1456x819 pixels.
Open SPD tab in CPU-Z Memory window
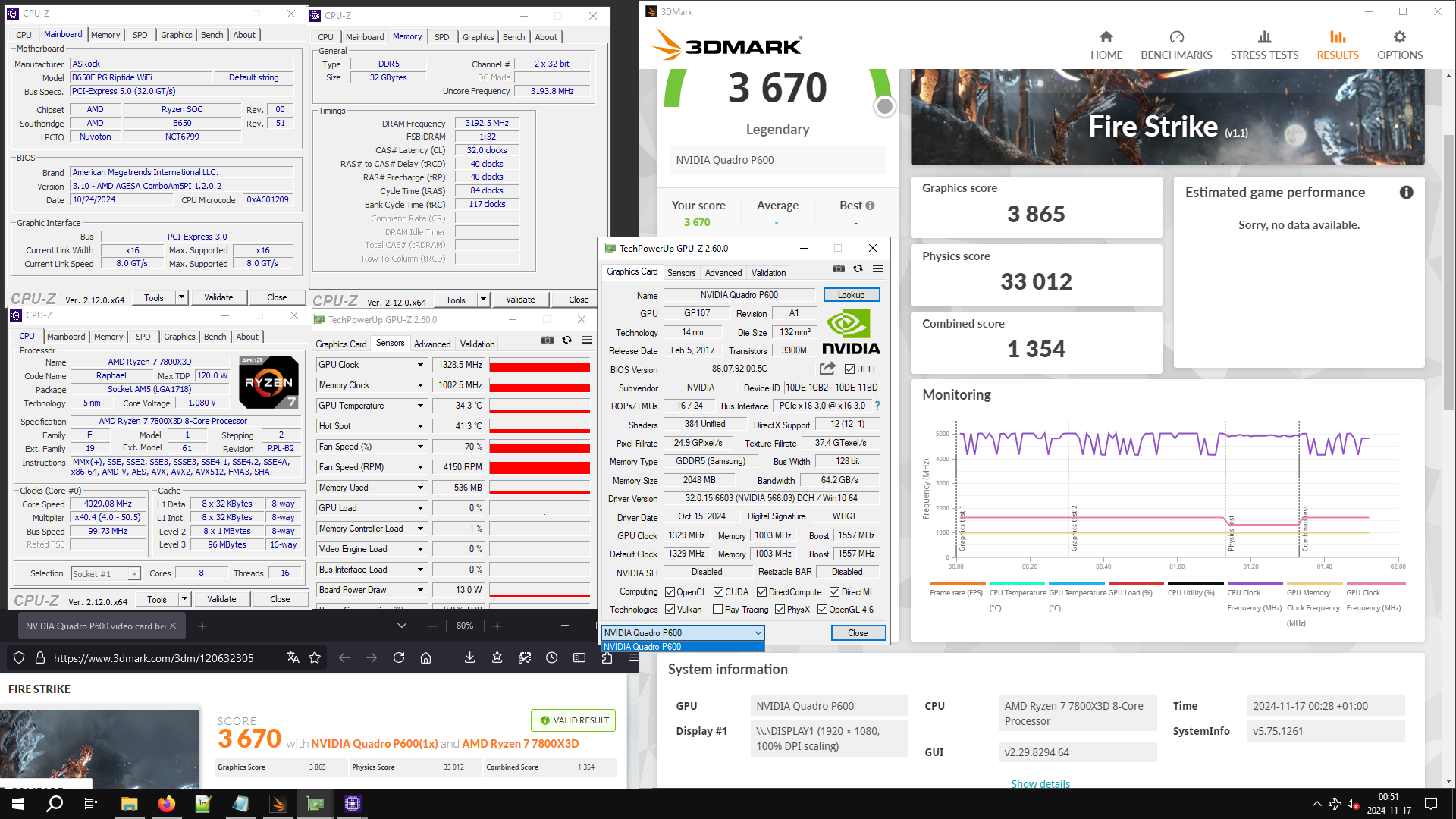click(x=441, y=37)
